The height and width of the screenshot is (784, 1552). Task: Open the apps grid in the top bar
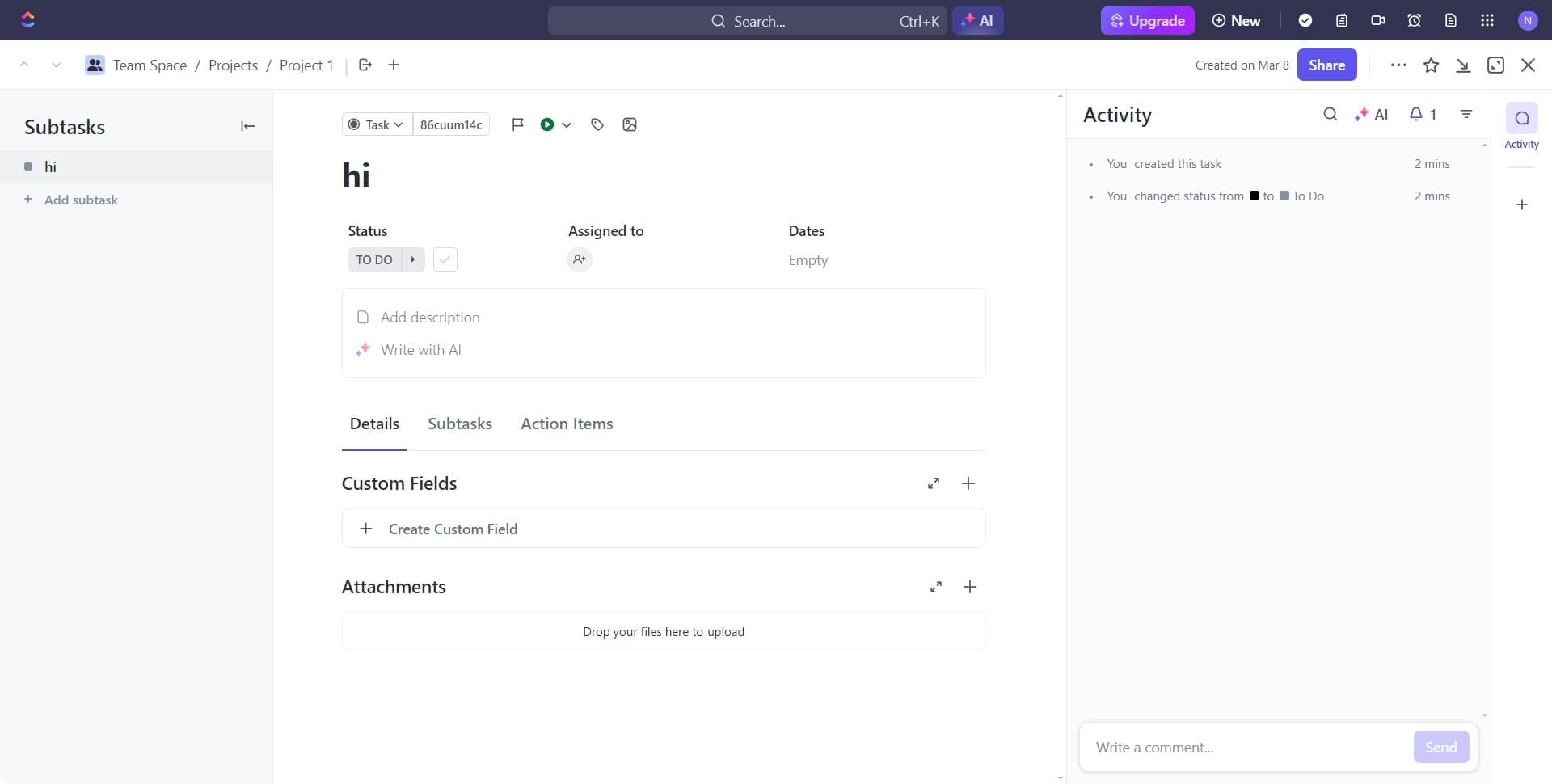click(1487, 21)
